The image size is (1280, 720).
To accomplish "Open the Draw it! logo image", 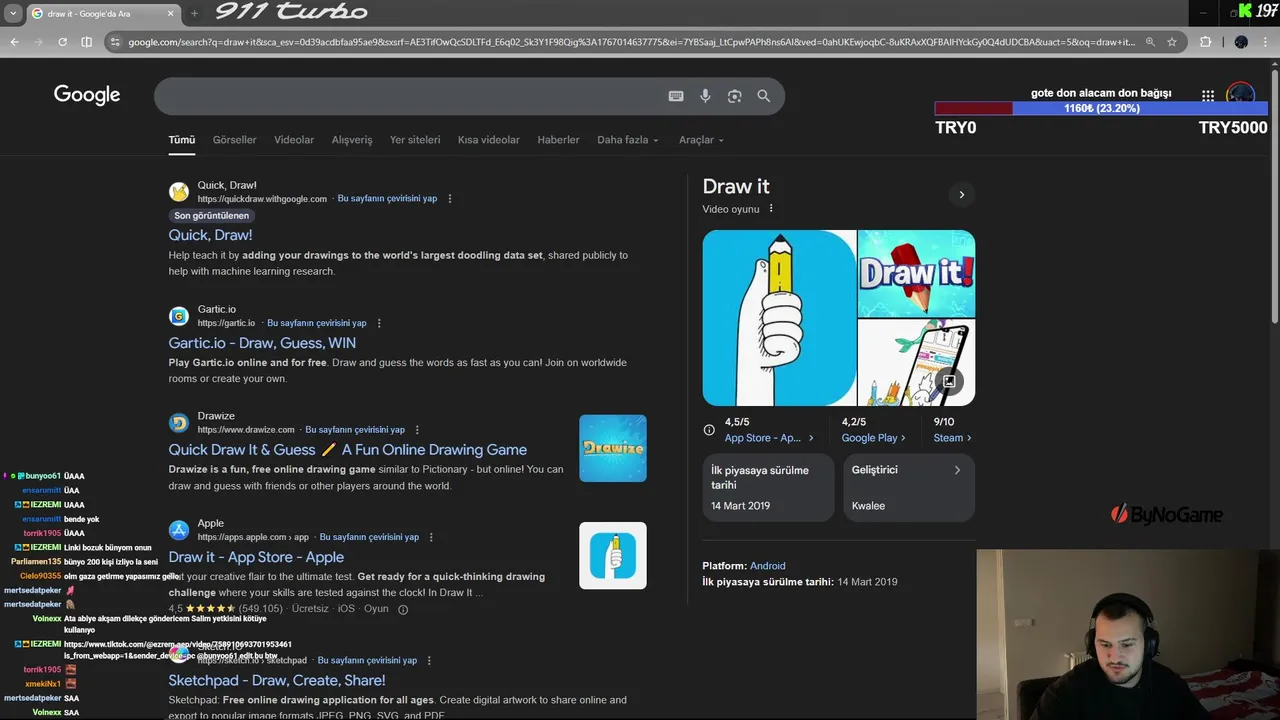I will coord(917,273).
